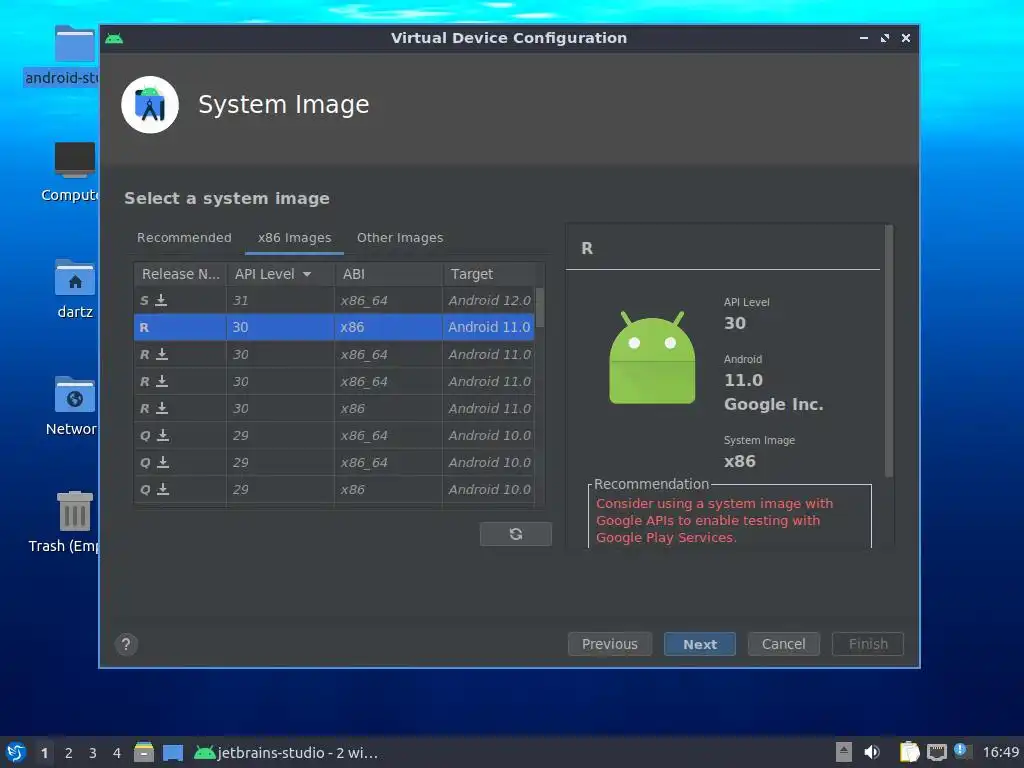
Task: Open the Trash desktop icon
Action: tap(74, 511)
